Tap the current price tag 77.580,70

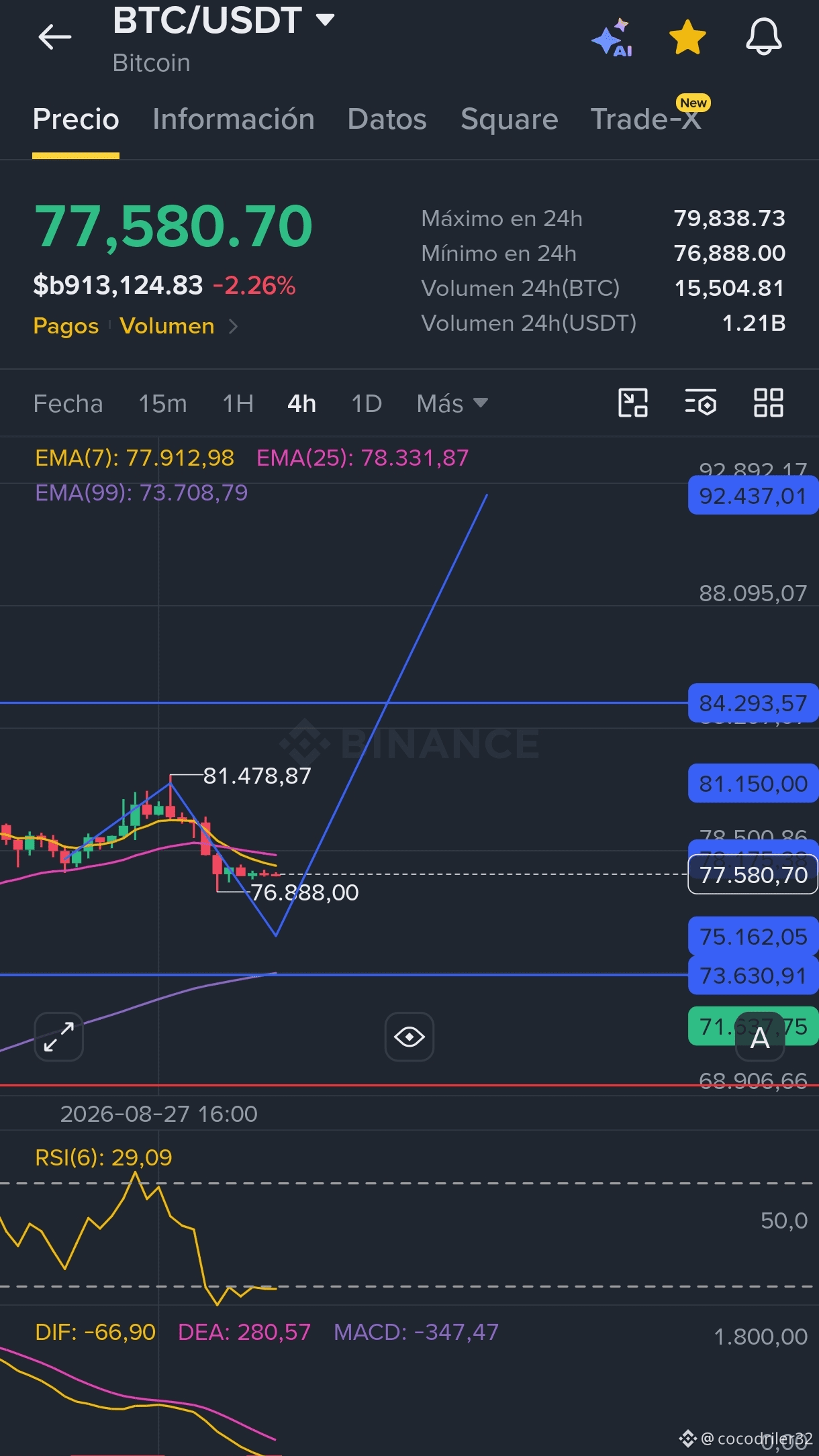pyautogui.click(x=753, y=874)
